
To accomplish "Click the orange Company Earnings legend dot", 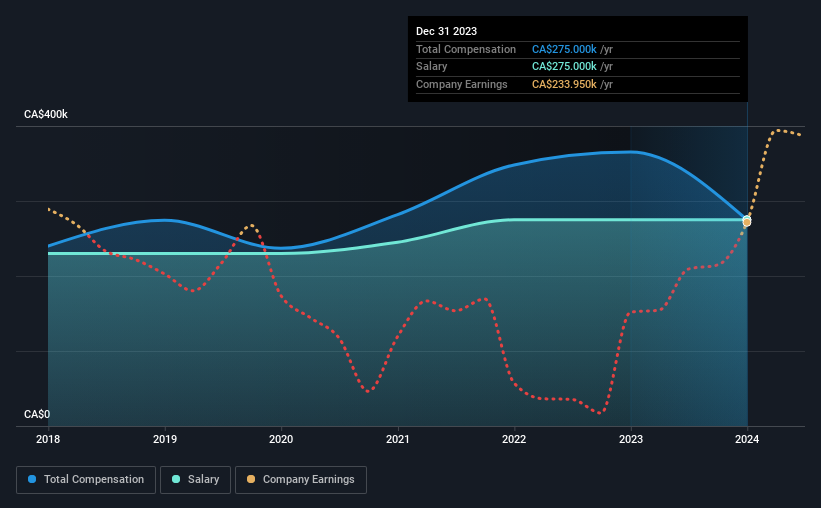I will click(x=251, y=479).
